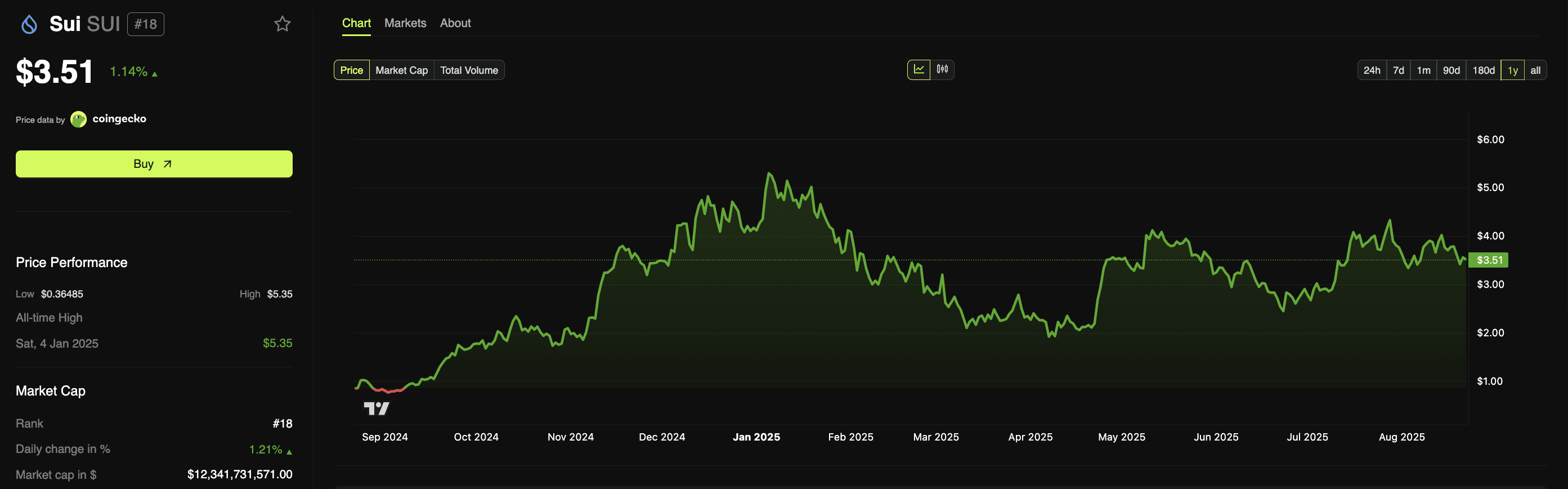Select the Total Volume chart mode

[469, 70]
